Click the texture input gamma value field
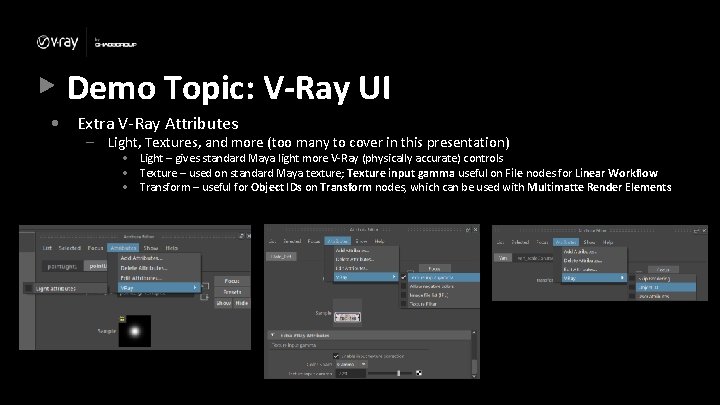Image resolution: width=720 pixels, height=405 pixels. [x=351, y=374]
